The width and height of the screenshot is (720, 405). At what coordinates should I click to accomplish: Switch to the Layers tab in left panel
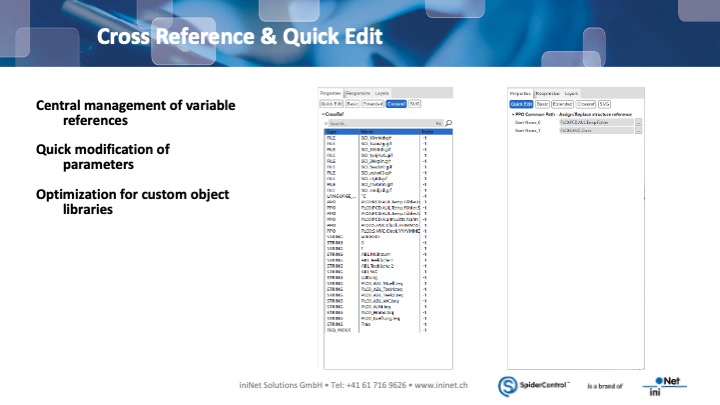[382, 92]
